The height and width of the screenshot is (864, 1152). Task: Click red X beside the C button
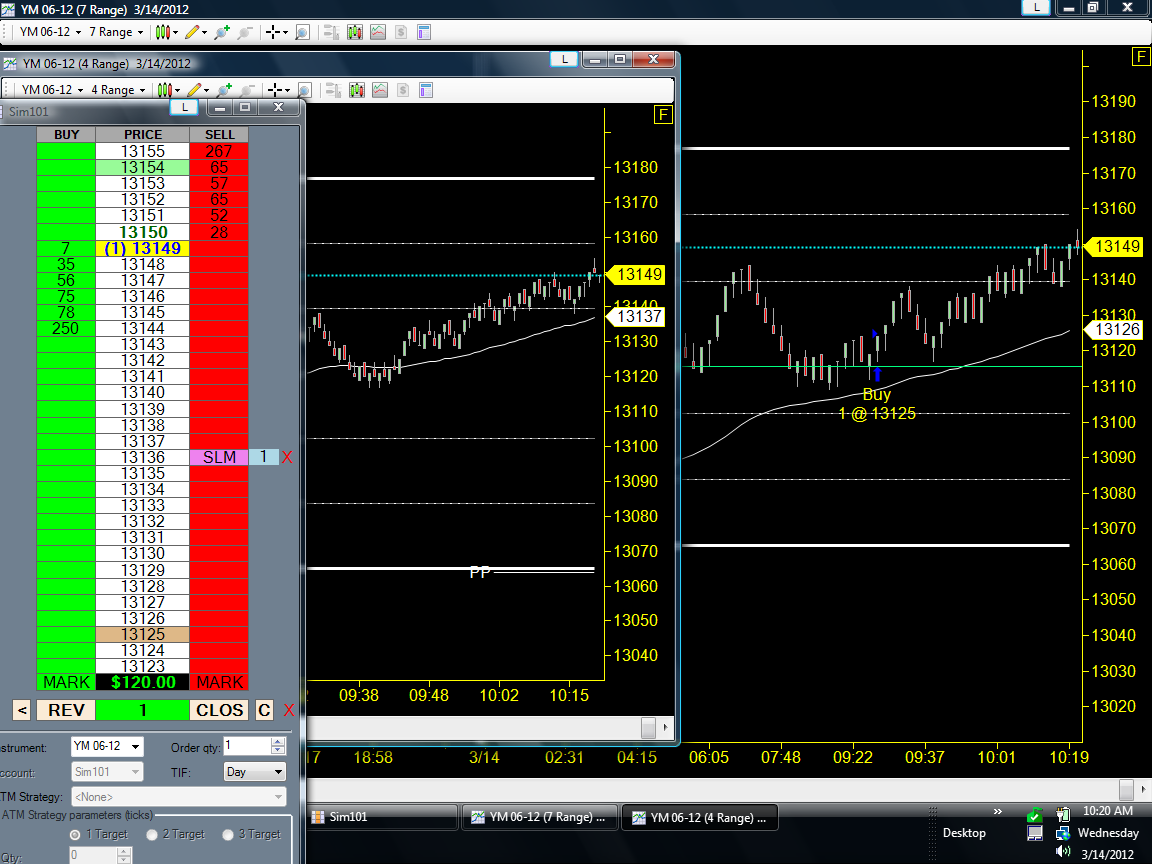(288, 710)
